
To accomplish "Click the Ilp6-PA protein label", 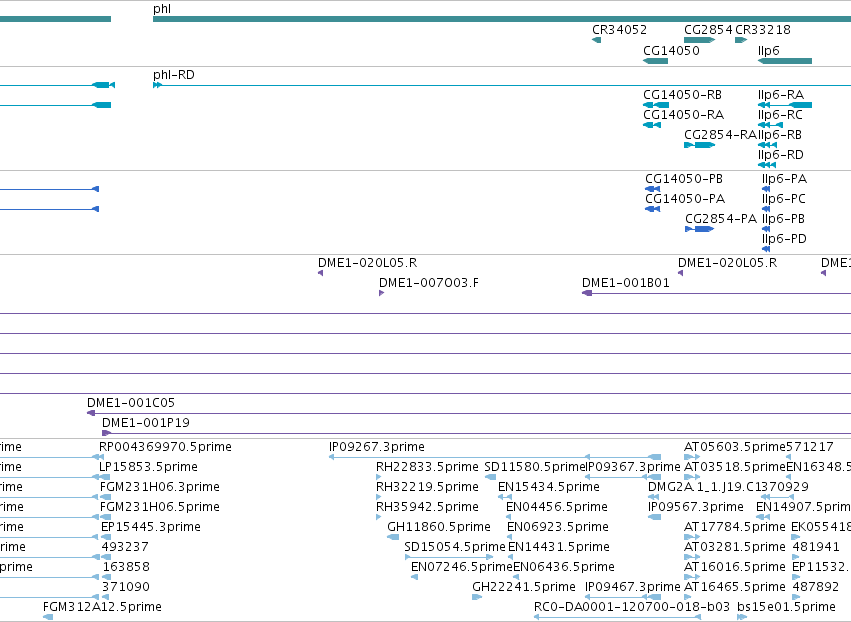I will coord(784,179).
